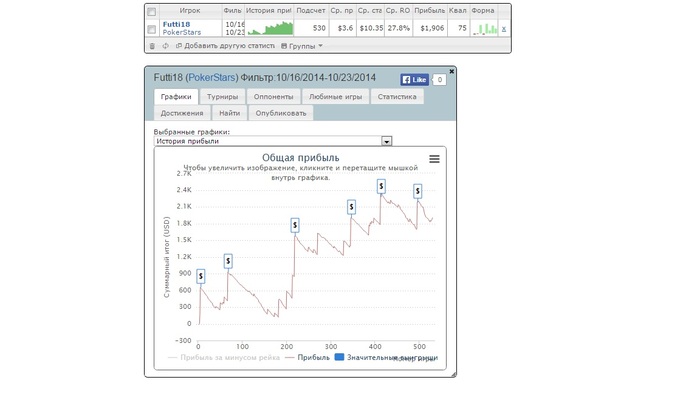
Task: Open the Группы dropdown
Action: (302, 46)
